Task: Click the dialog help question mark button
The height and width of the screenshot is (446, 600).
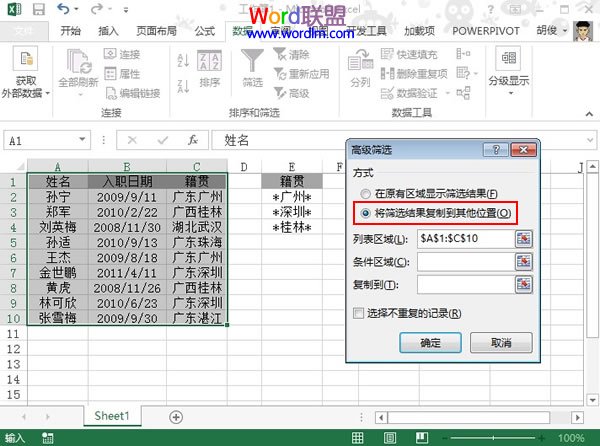Action: pyautogui.click(x=496, y=150)
